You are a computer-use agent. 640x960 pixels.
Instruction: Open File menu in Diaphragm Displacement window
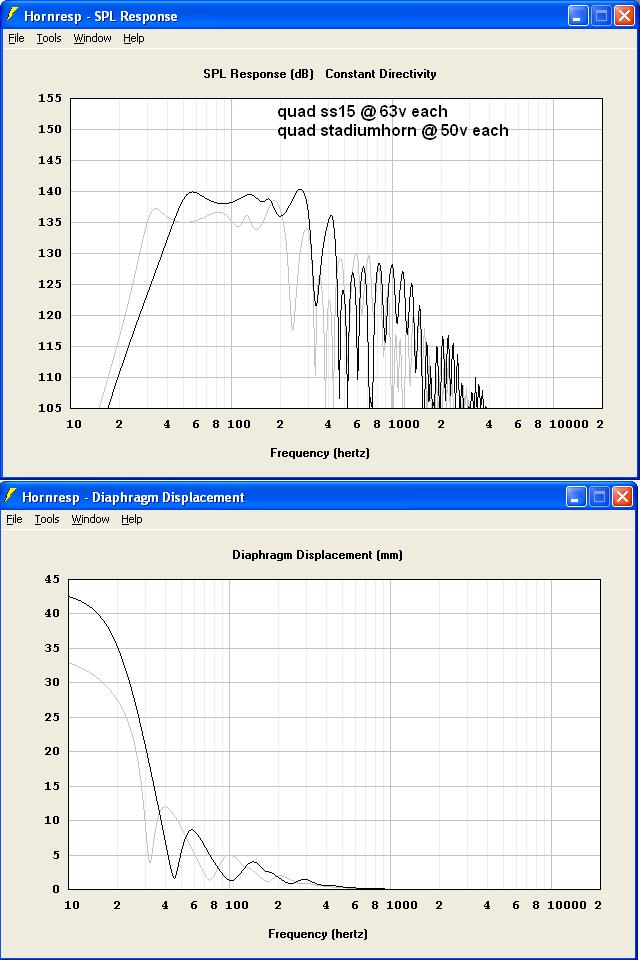(14, 519)
